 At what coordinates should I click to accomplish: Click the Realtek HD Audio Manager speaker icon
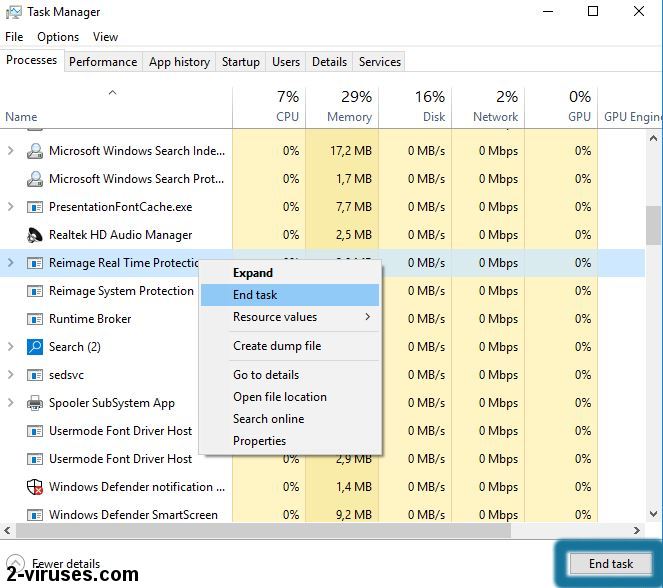click(33, 235)
